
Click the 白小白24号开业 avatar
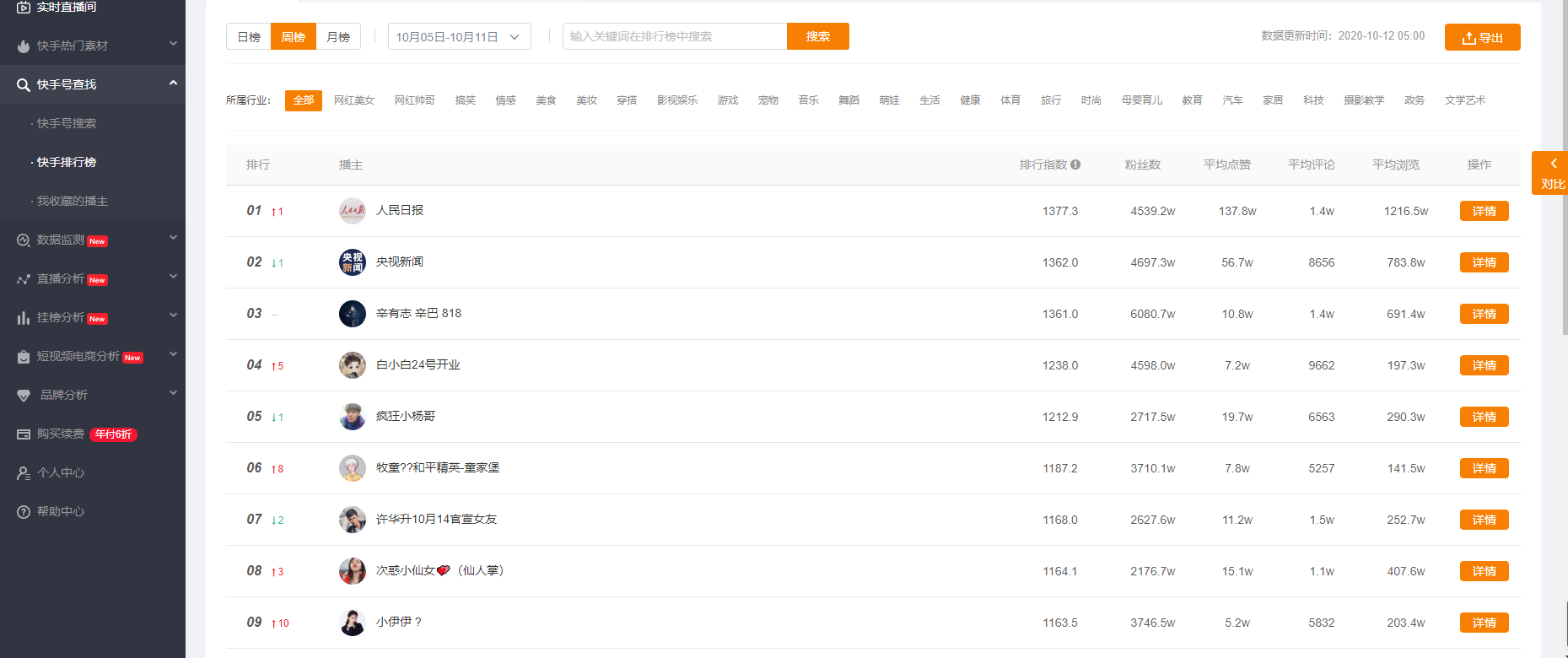click(353, 365)
